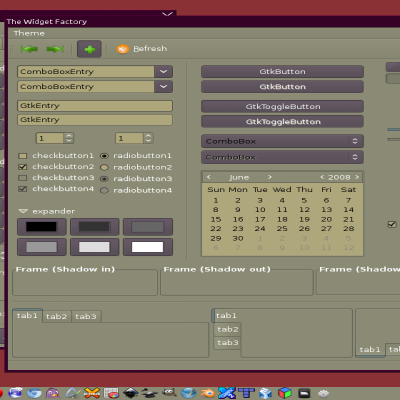
Task: Open Thunderbird mail icon in dock
Action: (15, 393)
